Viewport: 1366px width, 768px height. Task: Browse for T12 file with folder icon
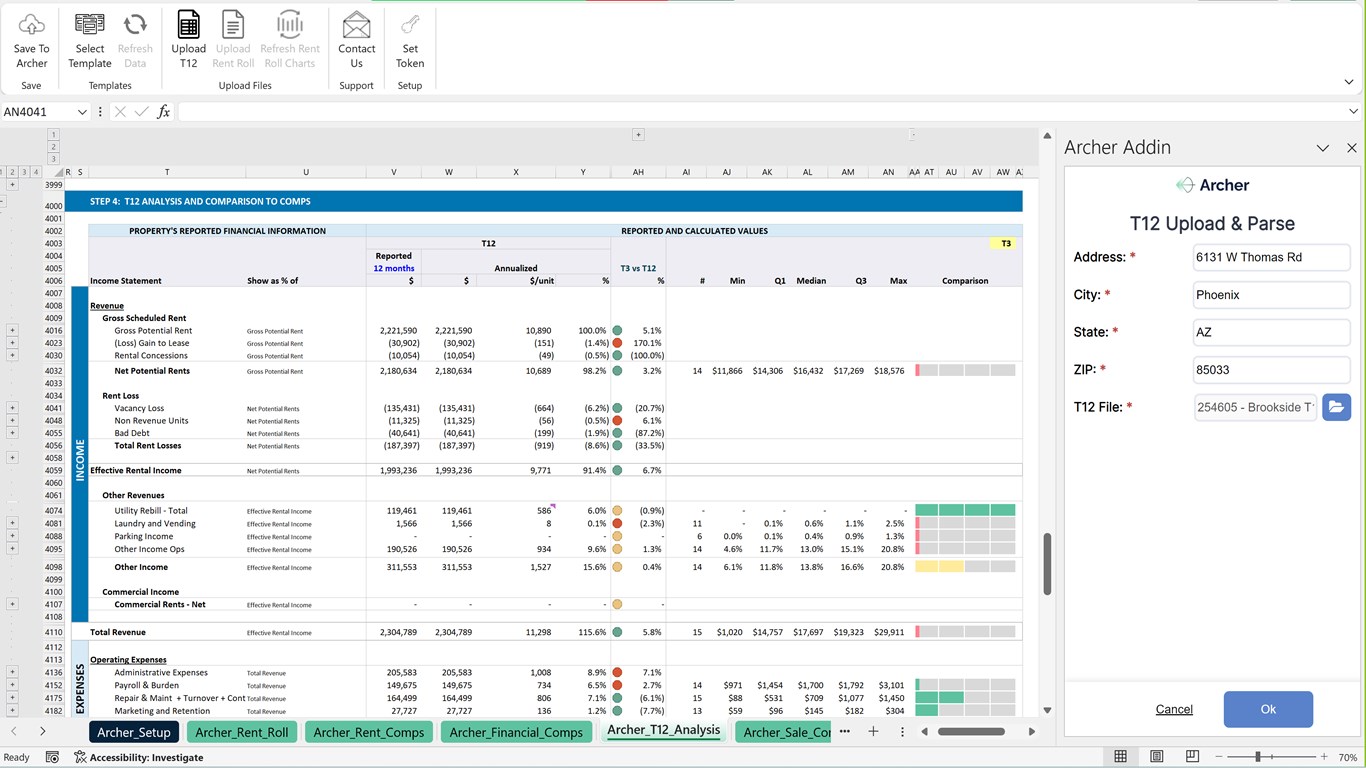[1336, 407]
